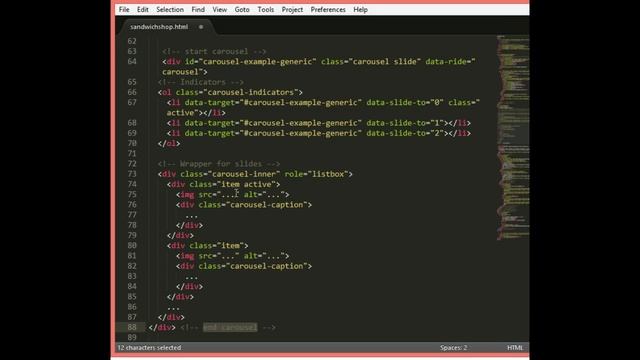Open the View menu
This screenshot has width=640, height=360.
click(220, 9)
